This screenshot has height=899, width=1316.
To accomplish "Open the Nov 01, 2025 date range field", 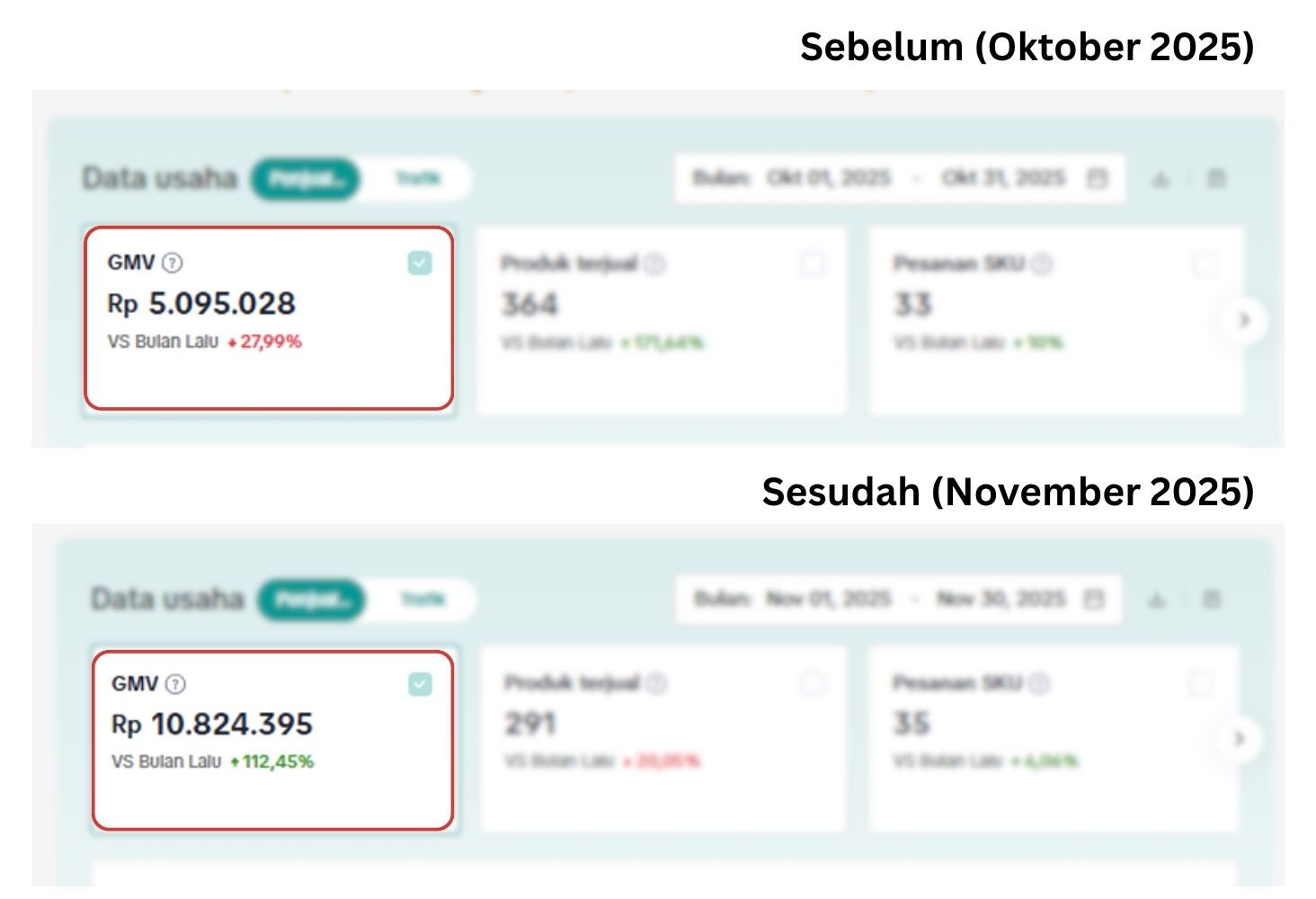I will coord(899,599).
